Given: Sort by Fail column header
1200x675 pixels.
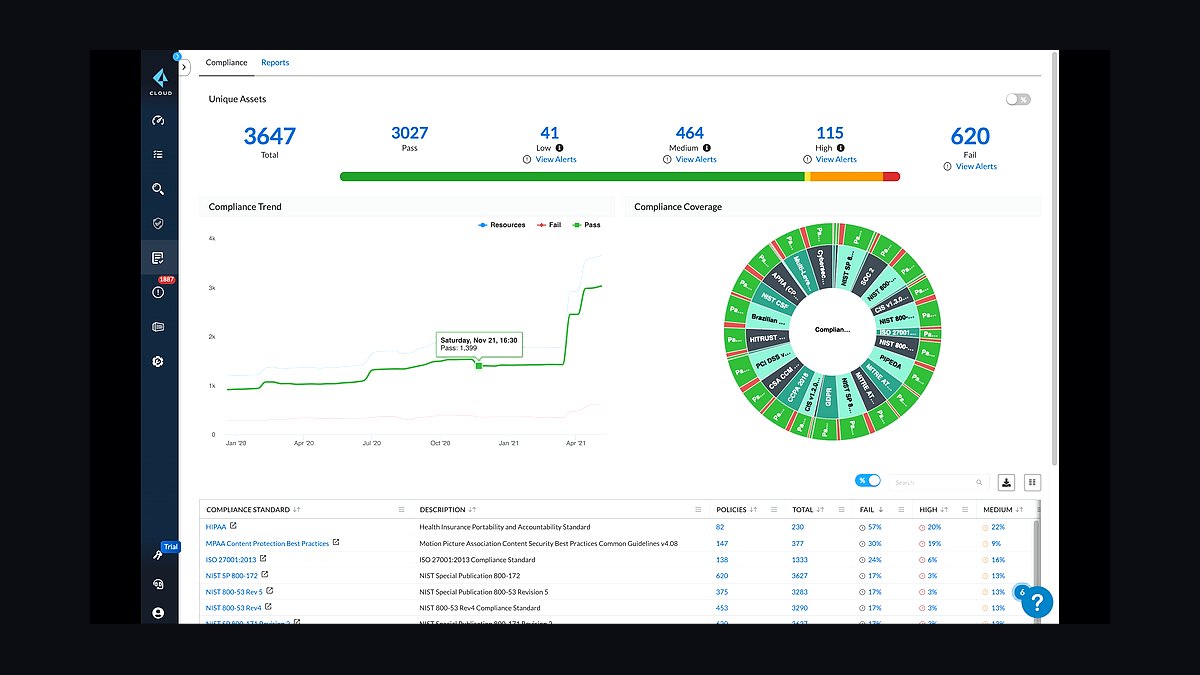Looking at the screenshot, I should (871, 510).
